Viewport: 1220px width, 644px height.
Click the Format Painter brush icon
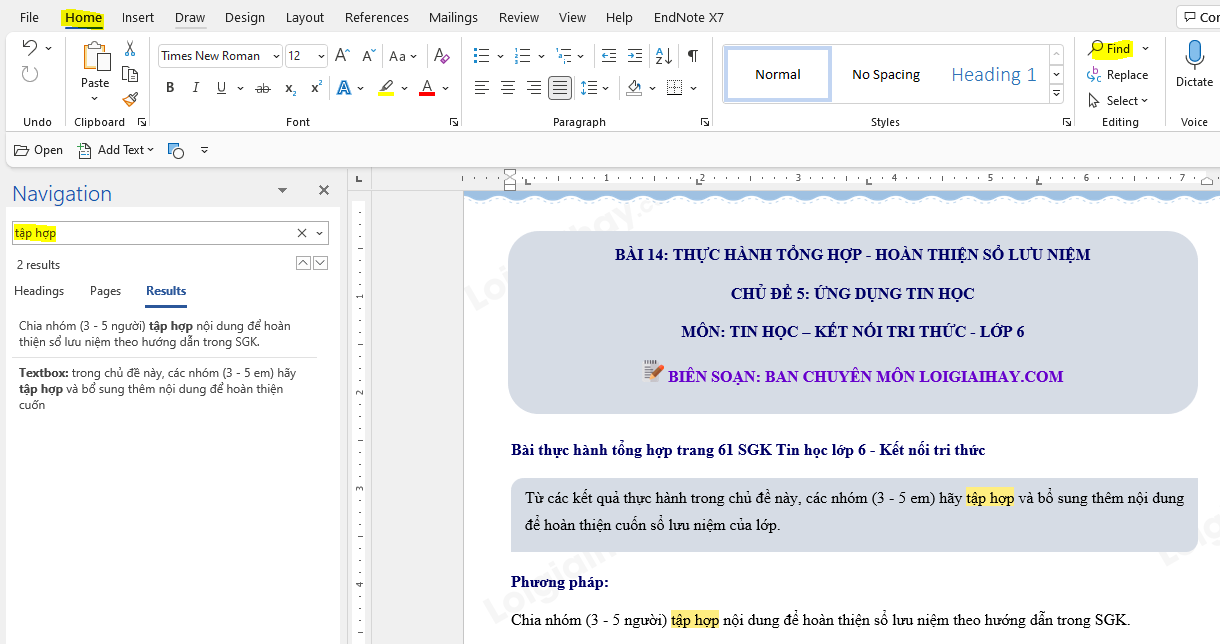tap(130, 99)
